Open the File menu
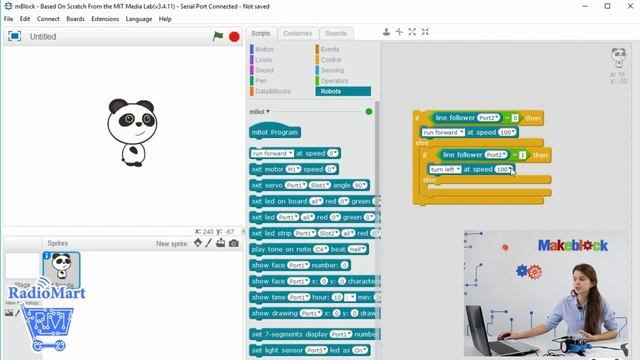Image resolution: width=640 pixels, height=360 pixels. coord(8,19)
